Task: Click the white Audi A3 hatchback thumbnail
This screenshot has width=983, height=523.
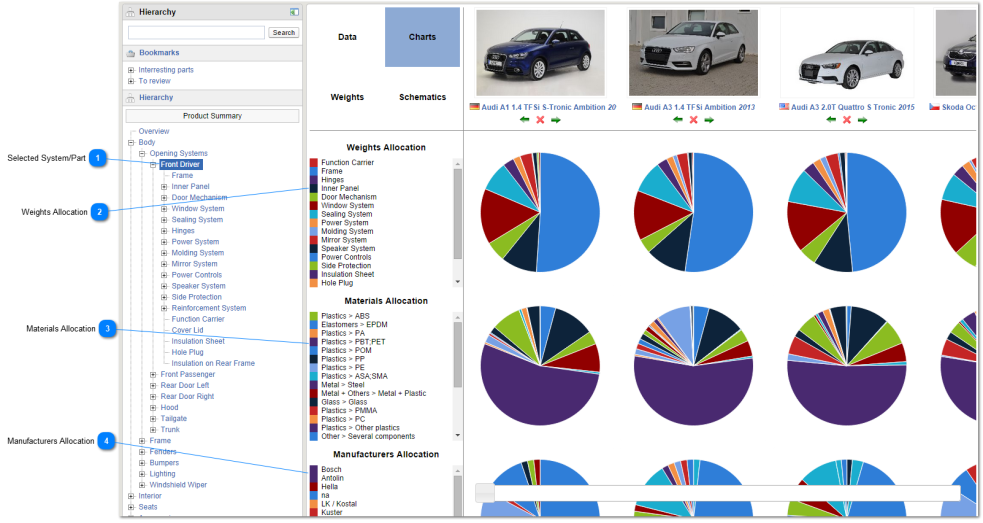Action: [693, 53]
